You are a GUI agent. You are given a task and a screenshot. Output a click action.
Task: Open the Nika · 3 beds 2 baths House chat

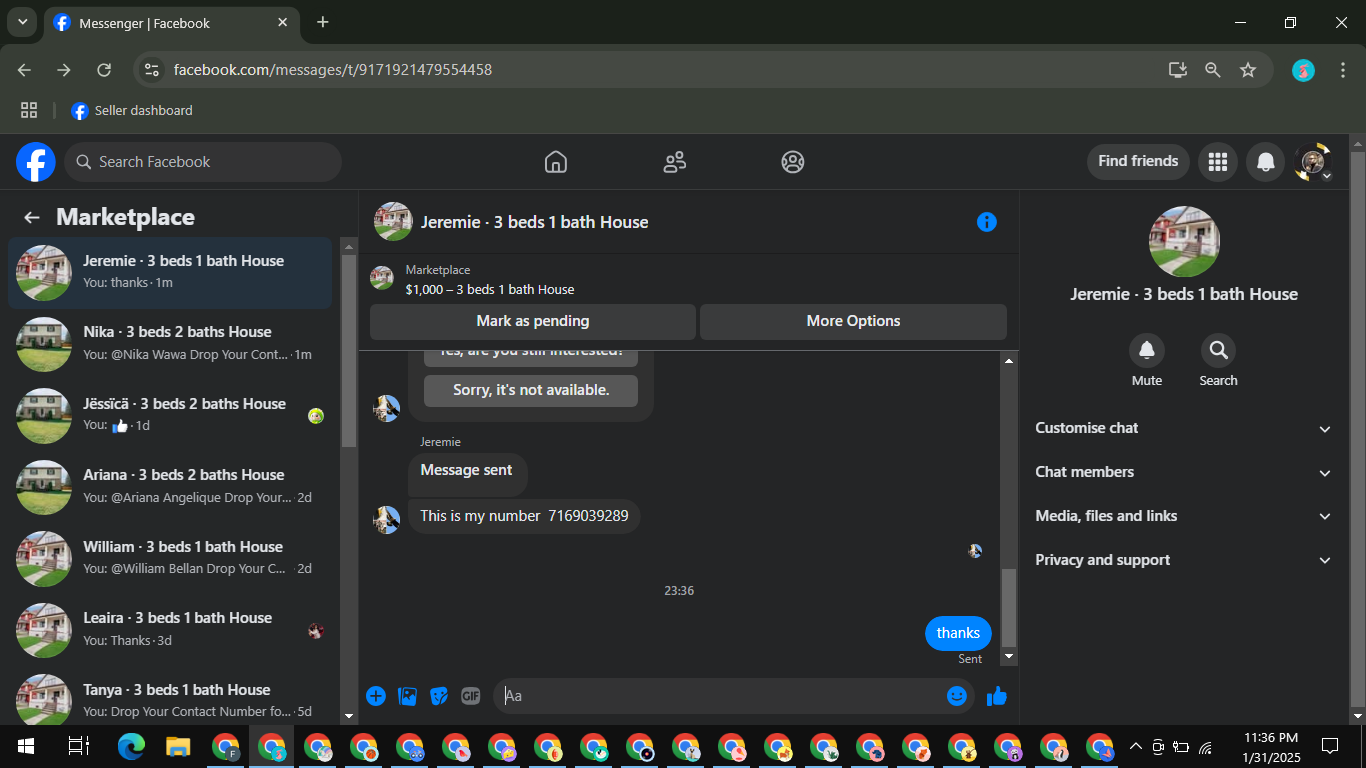pos(170,344)
